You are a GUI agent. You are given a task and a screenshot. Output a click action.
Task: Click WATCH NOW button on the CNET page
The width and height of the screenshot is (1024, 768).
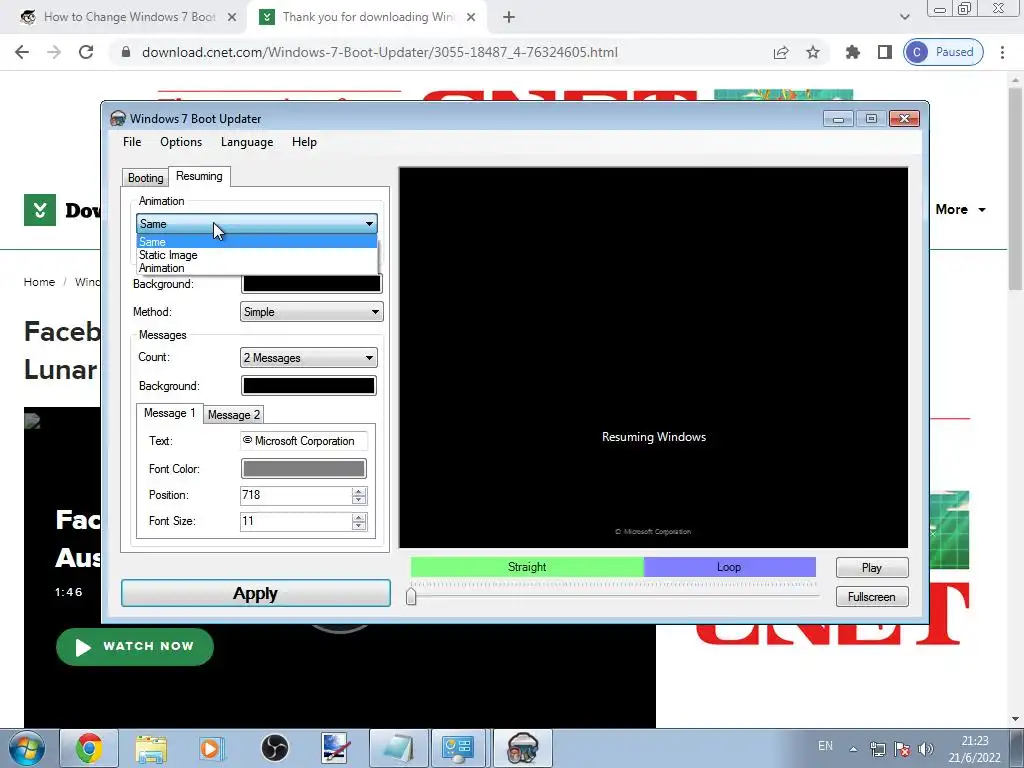point(135,647)
